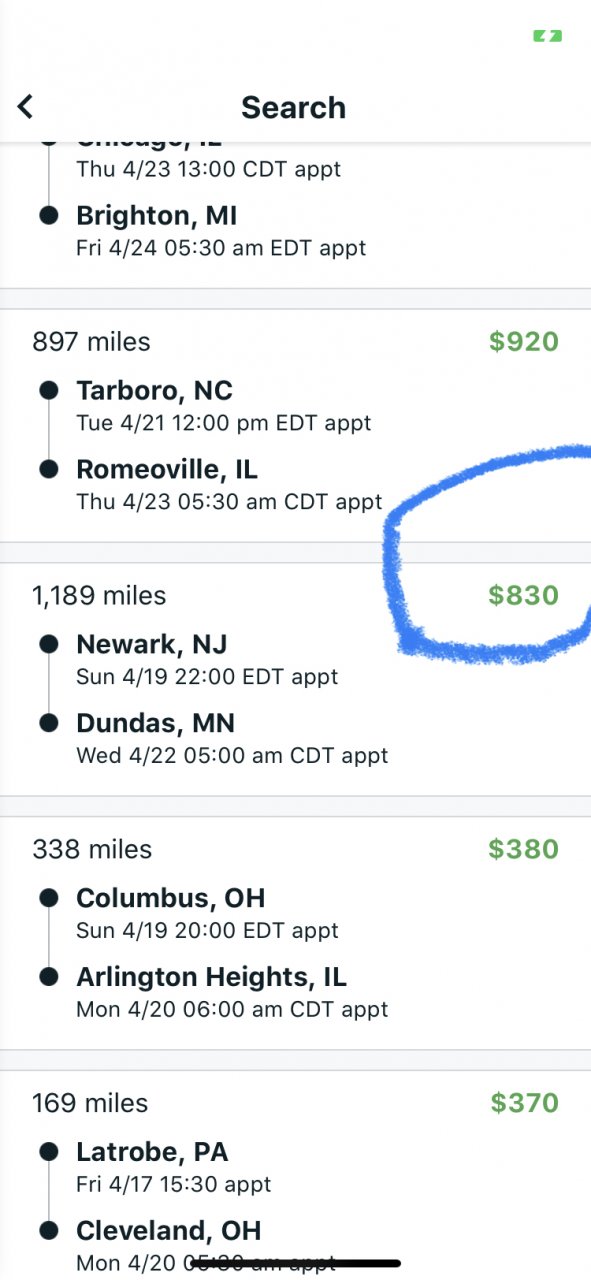Tap the 1,189 miles distance label
The height and width of the screenshot is (1280, 591).
[99, 596]
